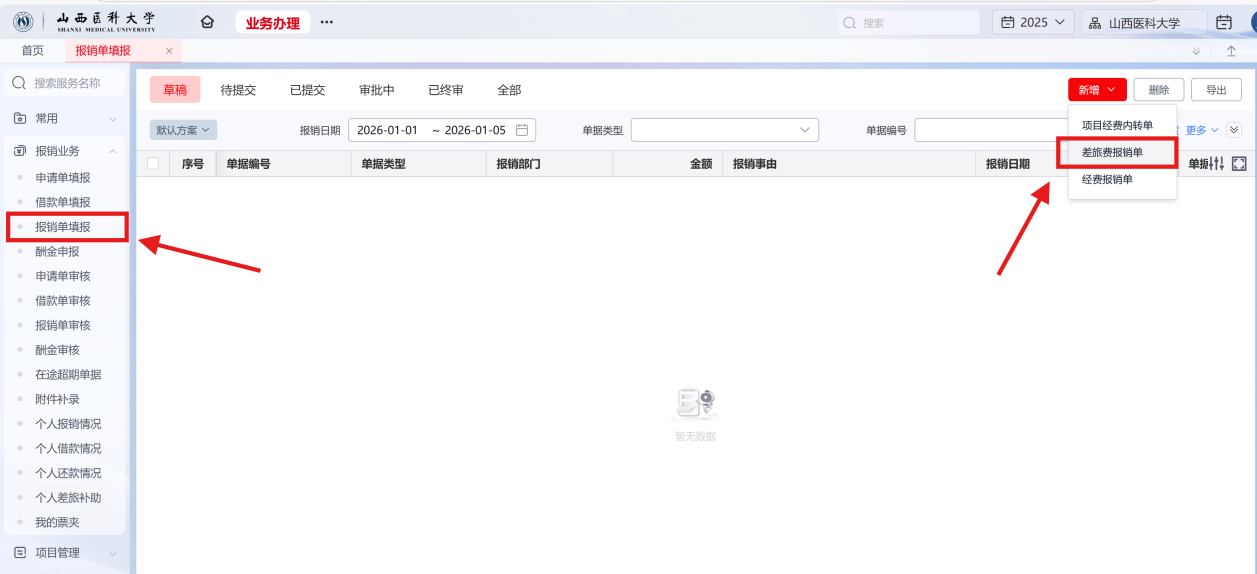
Task: Click the home icon in header
Action: point(207,22)
